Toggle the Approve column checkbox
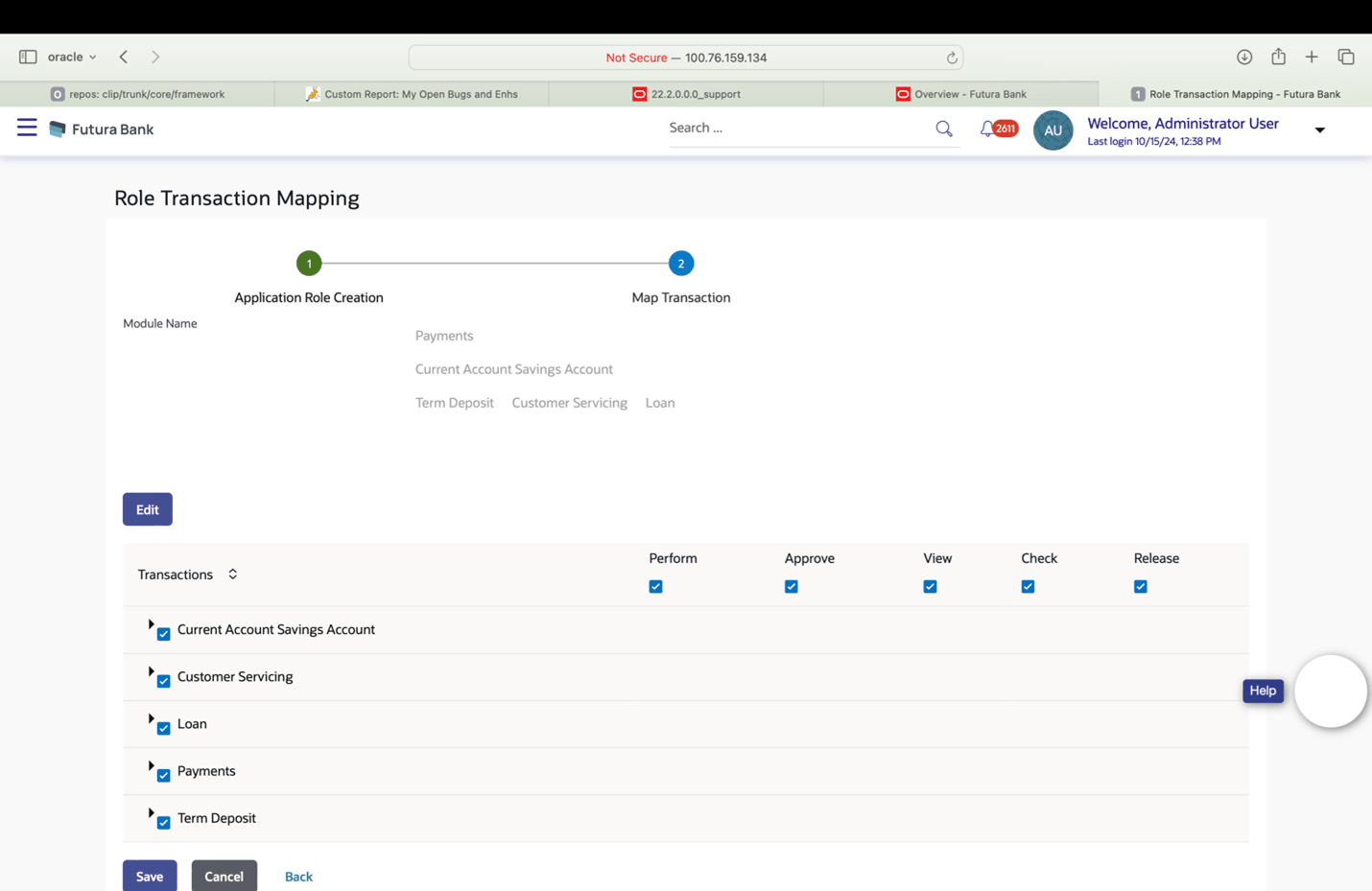This screenshot has height=891, width=1372. [x=792, y=587]
